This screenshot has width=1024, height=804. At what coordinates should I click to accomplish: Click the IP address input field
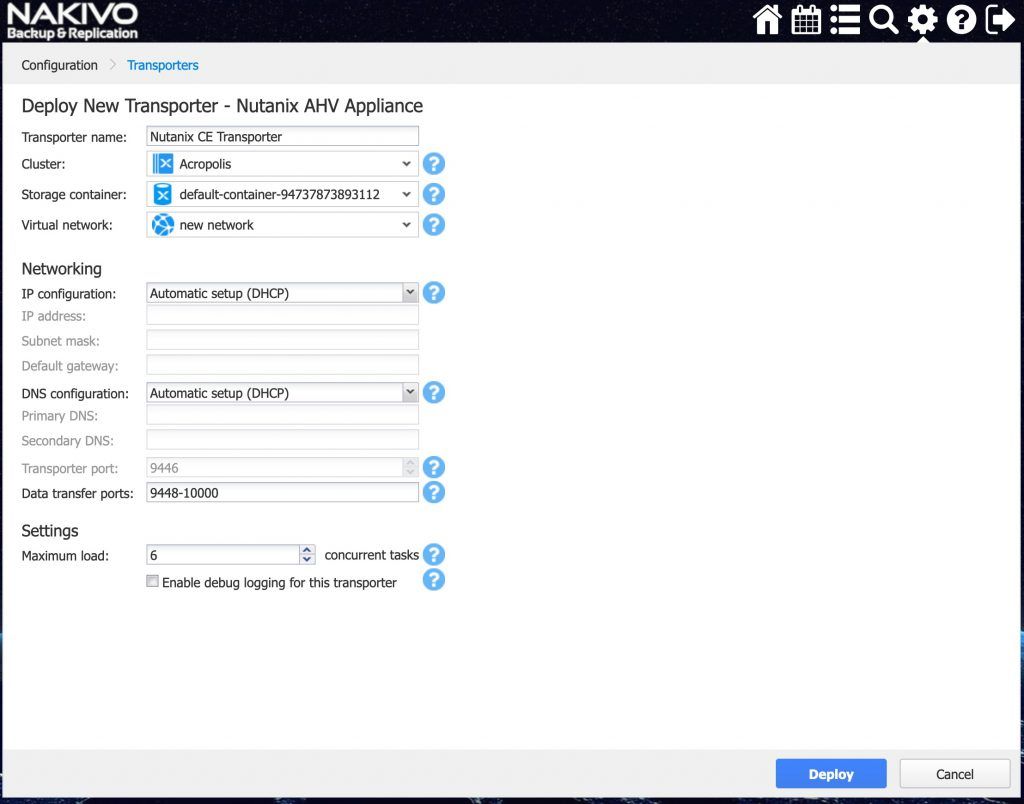point(282,315)
